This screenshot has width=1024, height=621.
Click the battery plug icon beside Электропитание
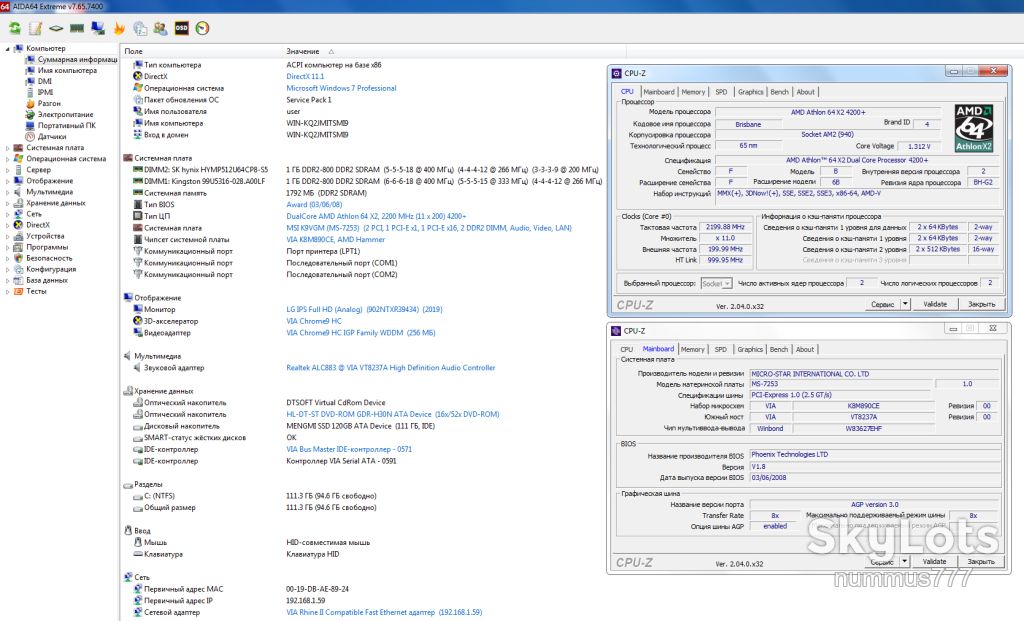pyautogui.click(x=30, y=114)
